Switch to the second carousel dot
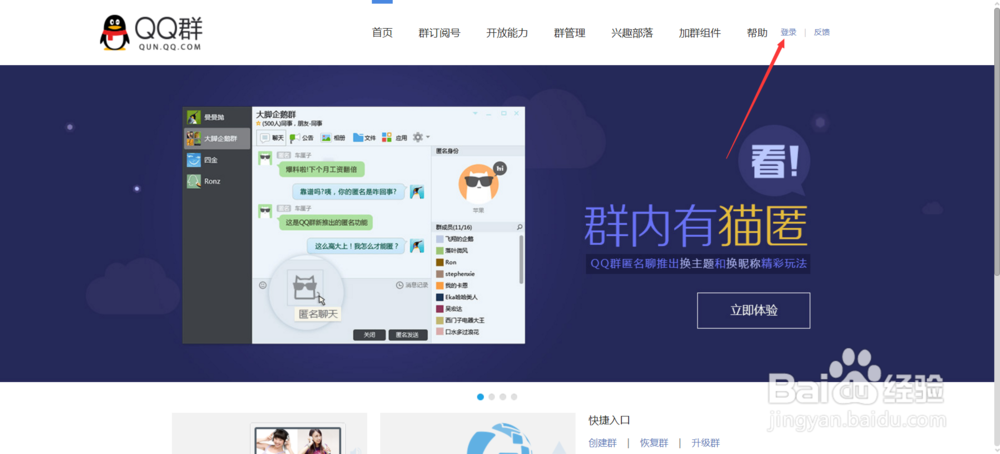This screenshot has width=1000, height=454. pyautogui.click(x=492, y=397)
